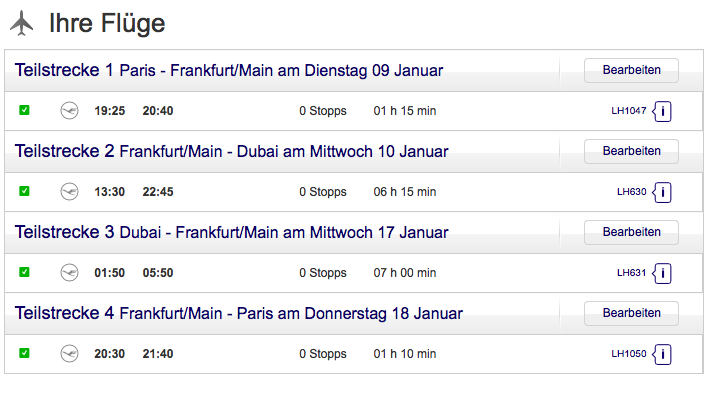The image size is (713, 398).
Task: Click Bearbeiten for Teilstrecke 2
Action: tap(631, 151)
